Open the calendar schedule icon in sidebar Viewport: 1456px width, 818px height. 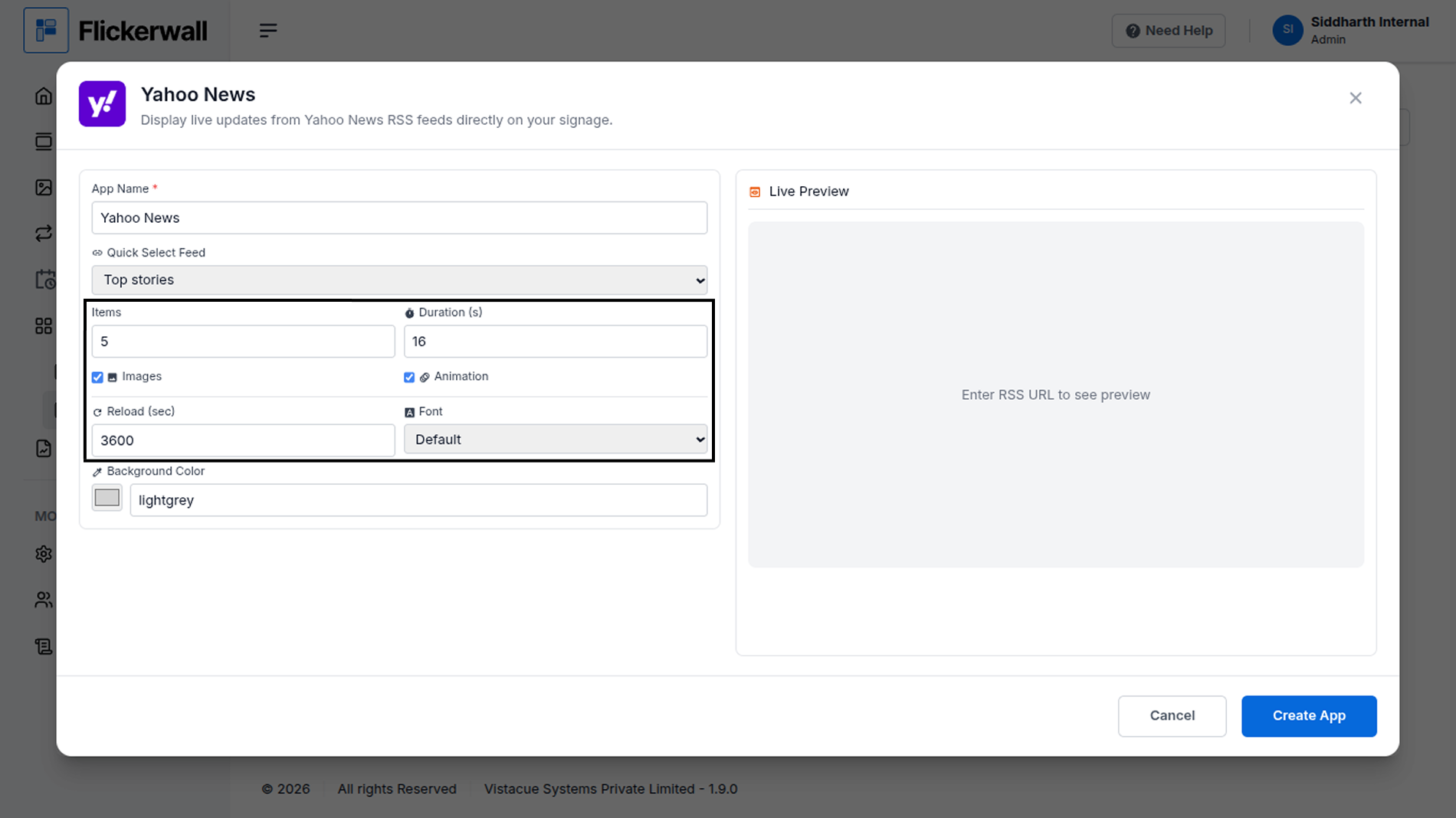pyautogui.click(x=45, y=280)
